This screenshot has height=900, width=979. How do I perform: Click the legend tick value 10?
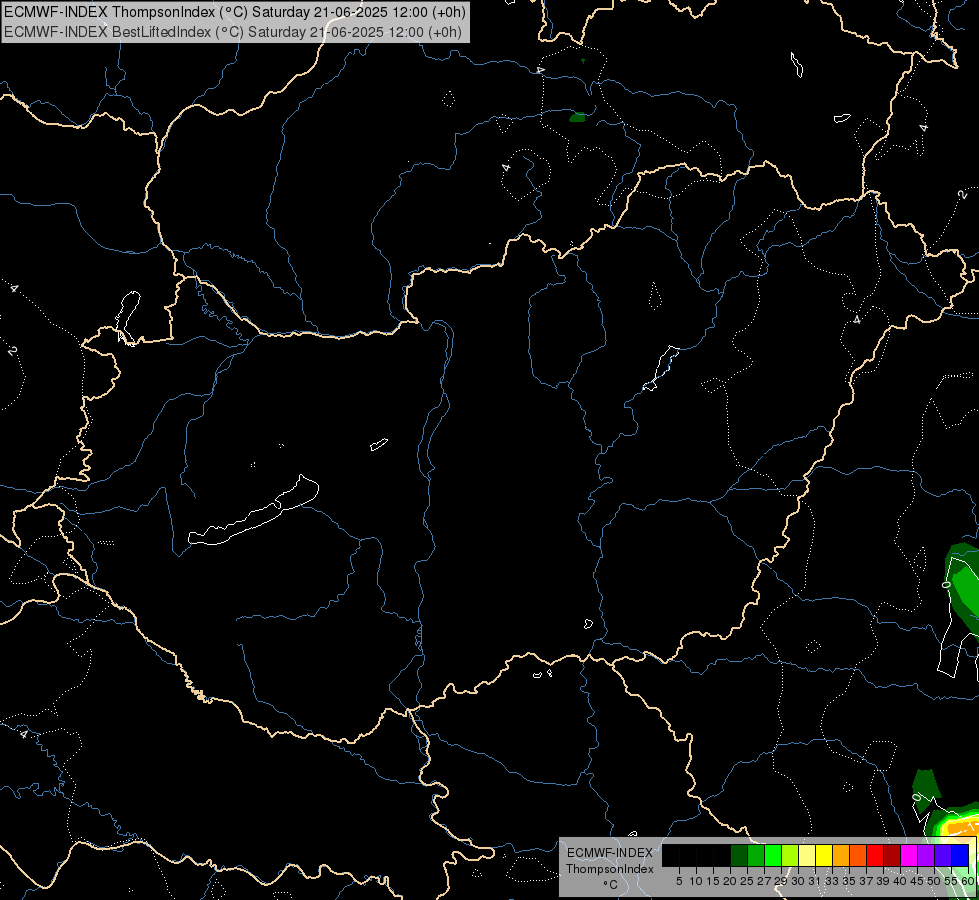pos(696,881)
